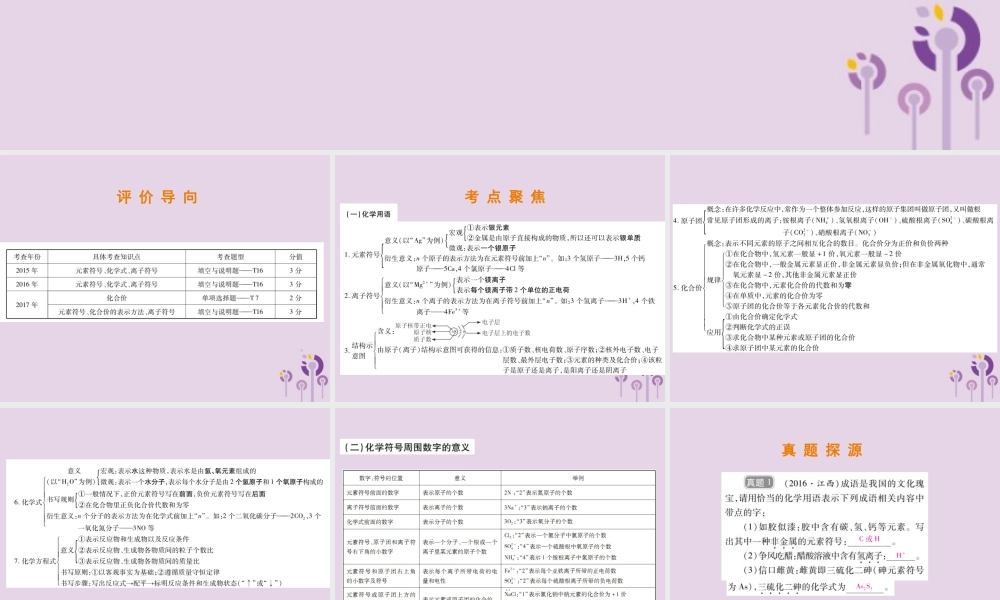Click the 化学式前面的数字 row label
Screen dimensions: 1000x600
pyautogui.click(x=381, y=522)
